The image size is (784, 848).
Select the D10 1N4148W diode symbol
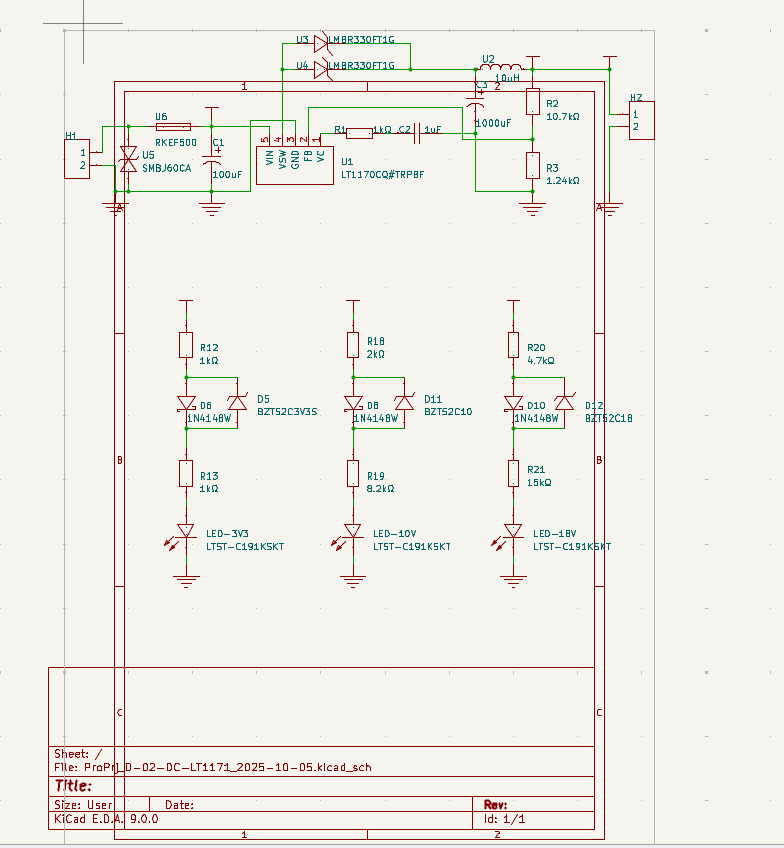(514, 404)
